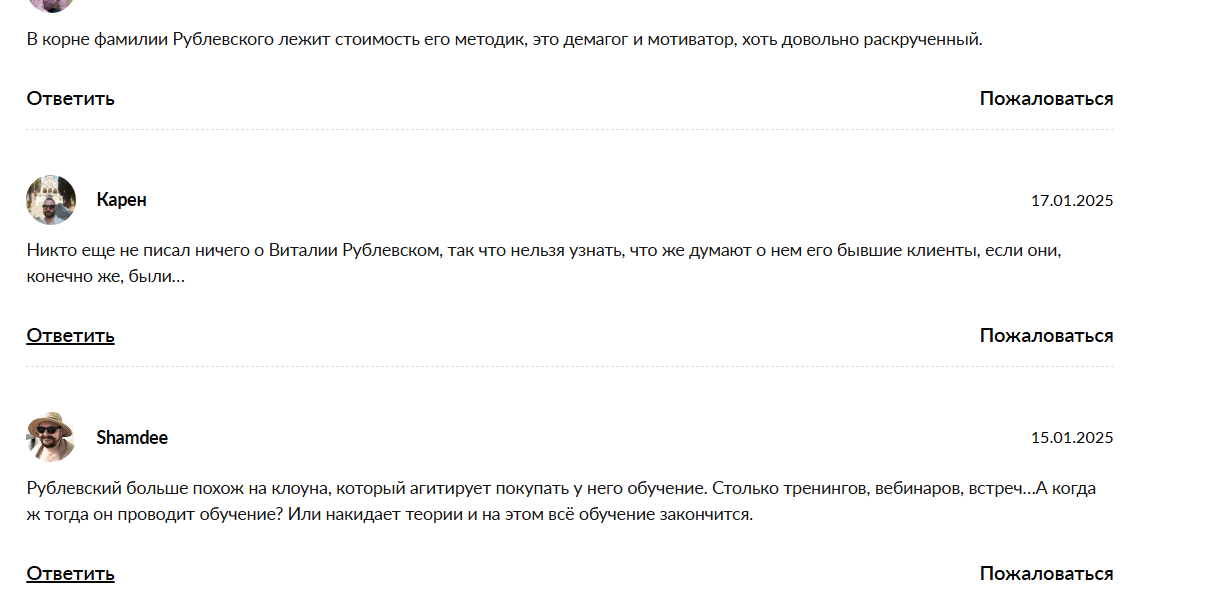Select the date 17.01.2025
This screenshot has width=1215, height=604.
pyautogui.click(x=1072, y=201)
